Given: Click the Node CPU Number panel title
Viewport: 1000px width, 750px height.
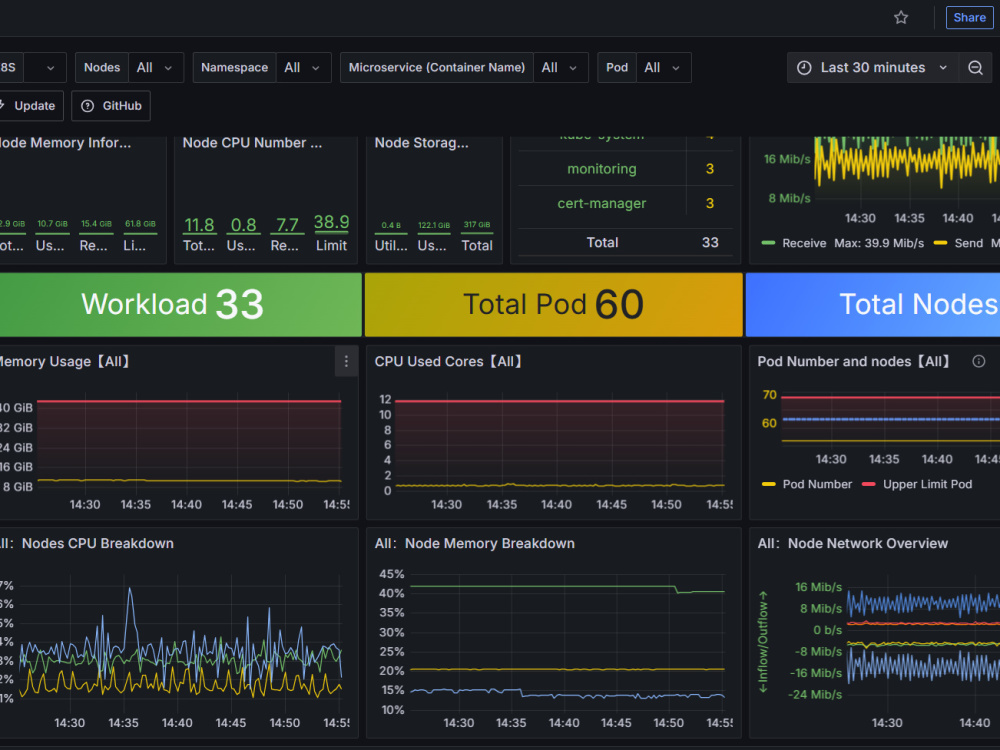Looking at the screenshot, I should pos(252,143).
